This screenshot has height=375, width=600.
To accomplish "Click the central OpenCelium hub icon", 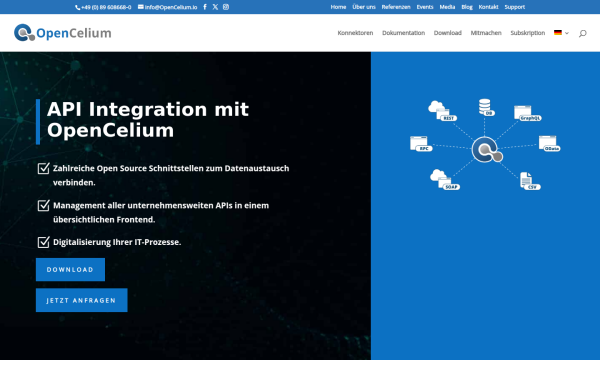I will pyautogui.click(x=487, y=150).
